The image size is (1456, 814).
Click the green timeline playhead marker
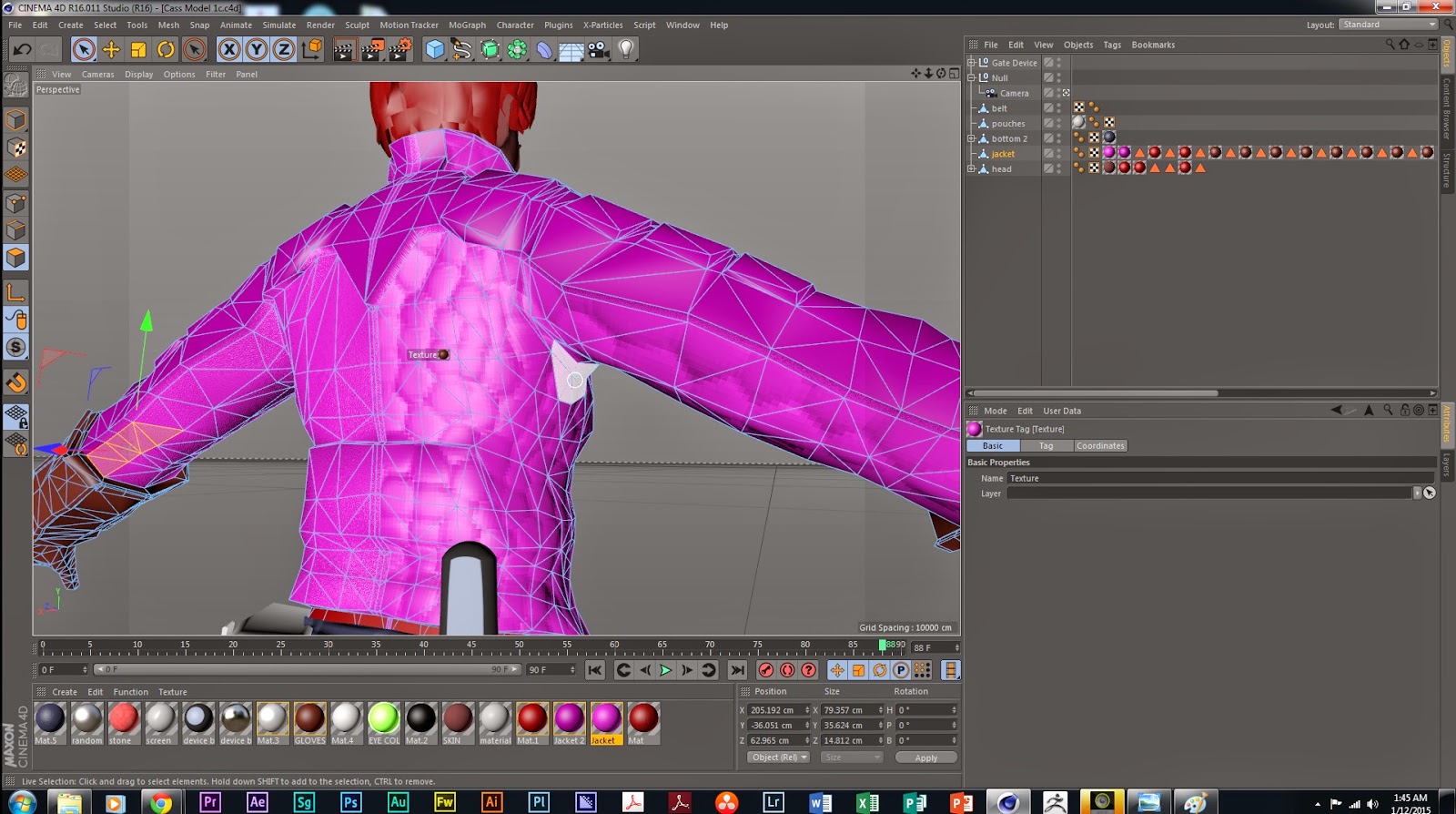point(882,646)
